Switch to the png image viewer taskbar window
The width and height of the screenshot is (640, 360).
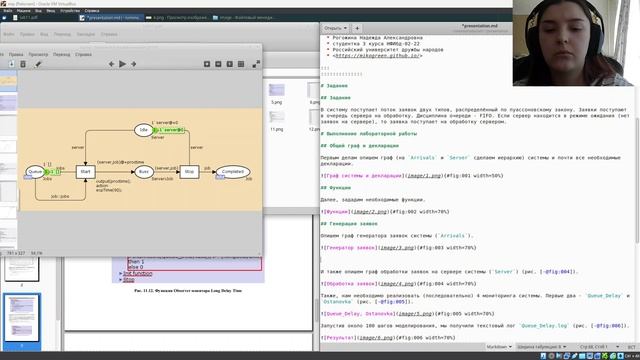[178, 18]
